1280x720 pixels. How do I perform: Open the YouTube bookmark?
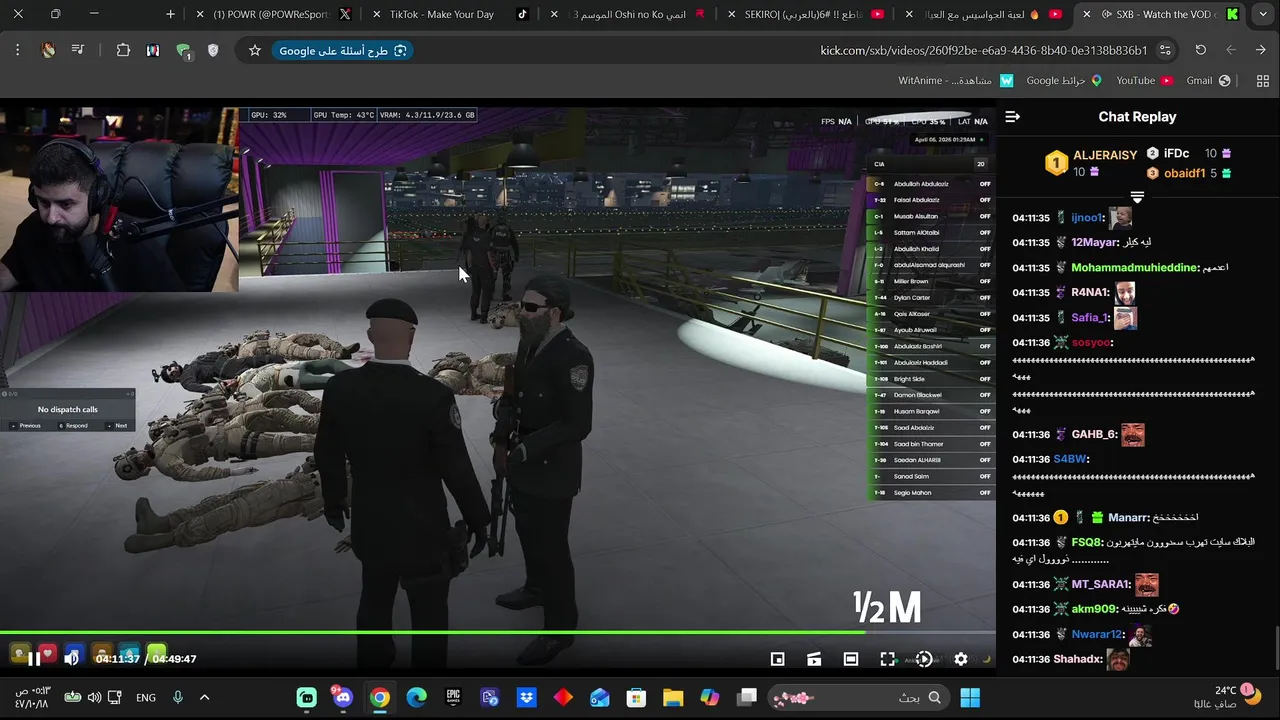coord(1144,80)
